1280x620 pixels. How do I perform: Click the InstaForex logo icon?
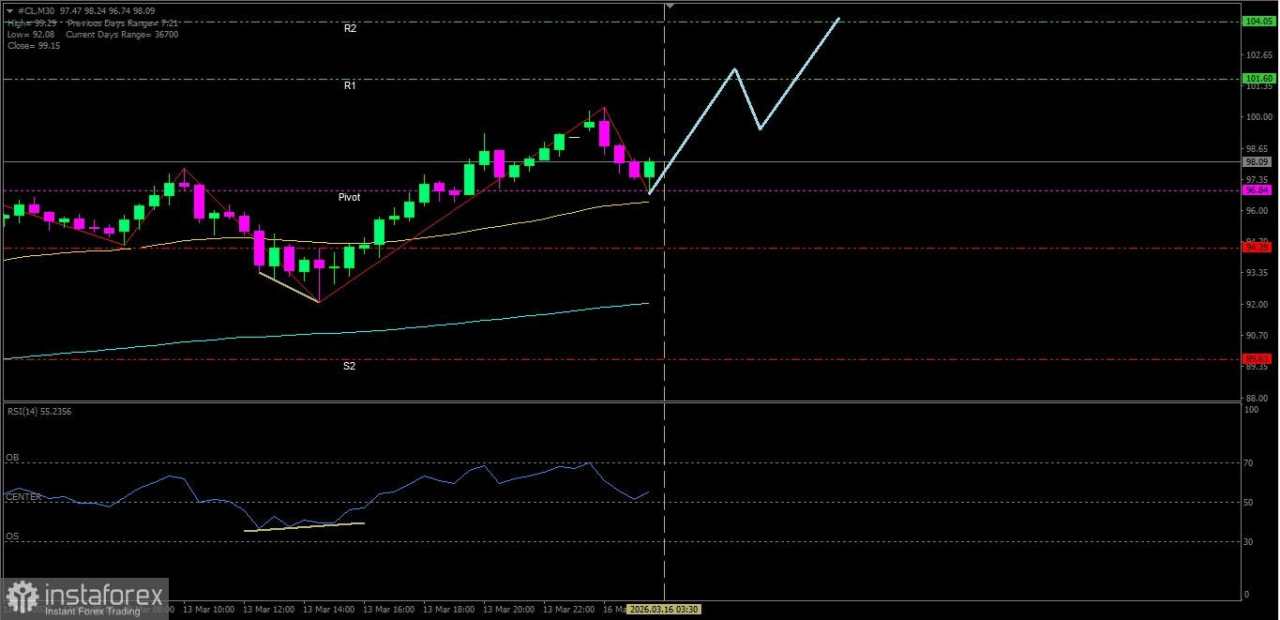pyautogui.click(x=22, y=597)
